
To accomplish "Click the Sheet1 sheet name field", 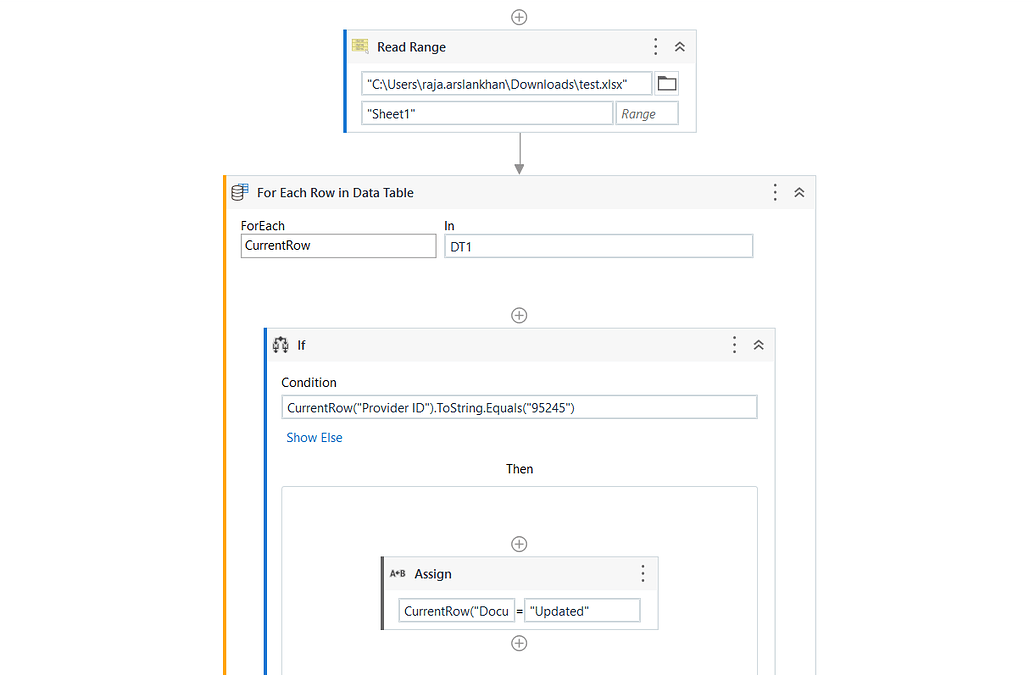I will (487, 114).
